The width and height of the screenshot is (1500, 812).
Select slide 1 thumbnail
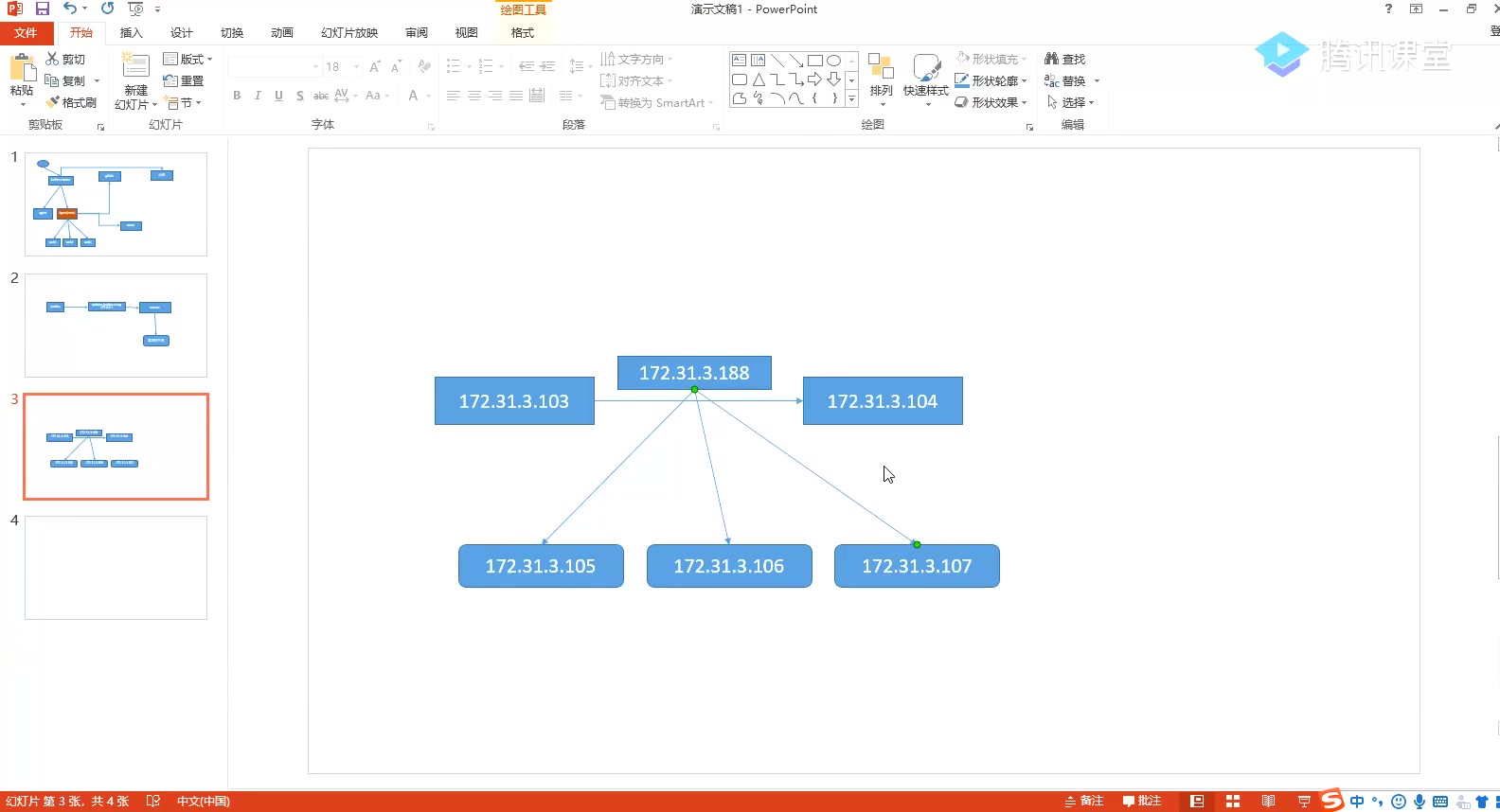click(x=116, y=204)
